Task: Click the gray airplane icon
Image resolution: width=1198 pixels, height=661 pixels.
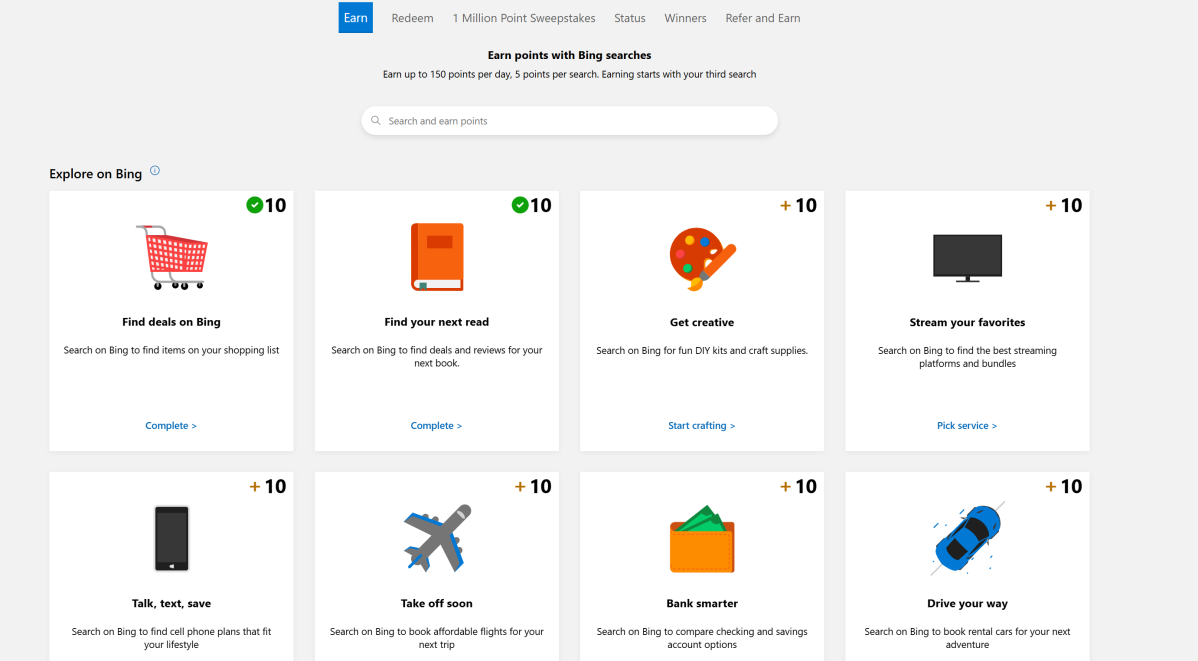Action: pos(437,538)
